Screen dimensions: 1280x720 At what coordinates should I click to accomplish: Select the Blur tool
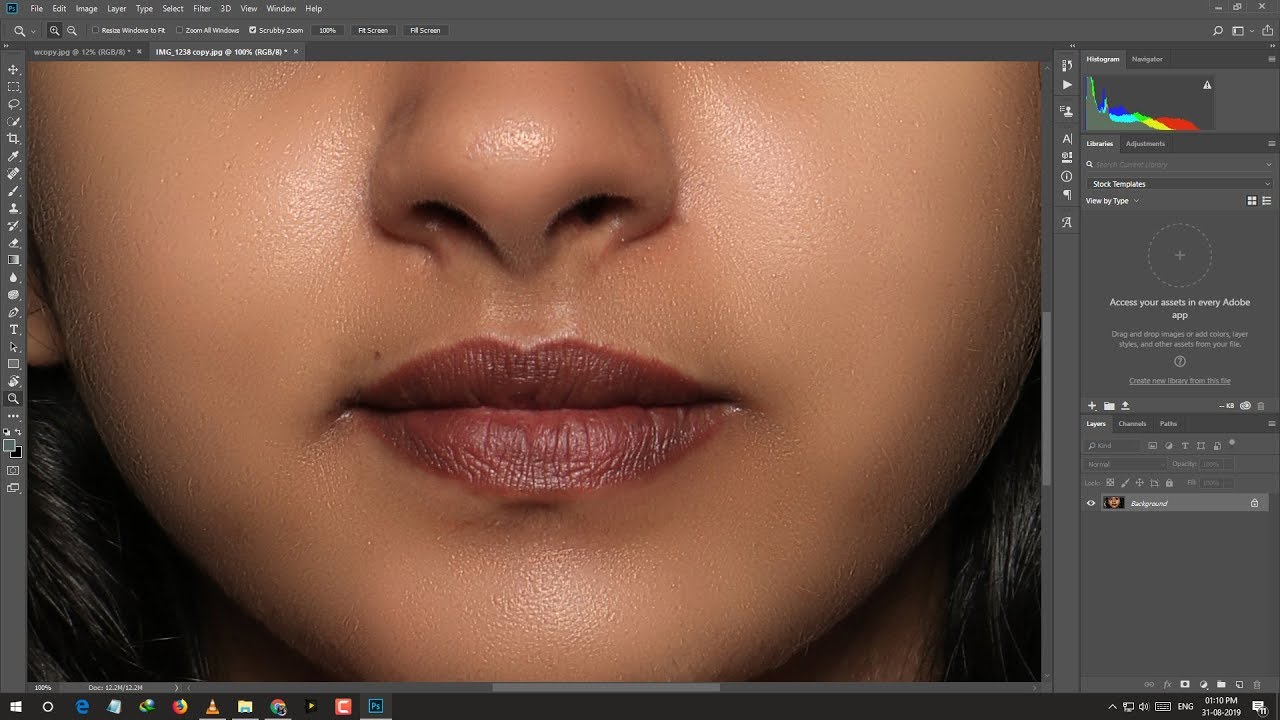pyautogui.click(x=14, y=277)
